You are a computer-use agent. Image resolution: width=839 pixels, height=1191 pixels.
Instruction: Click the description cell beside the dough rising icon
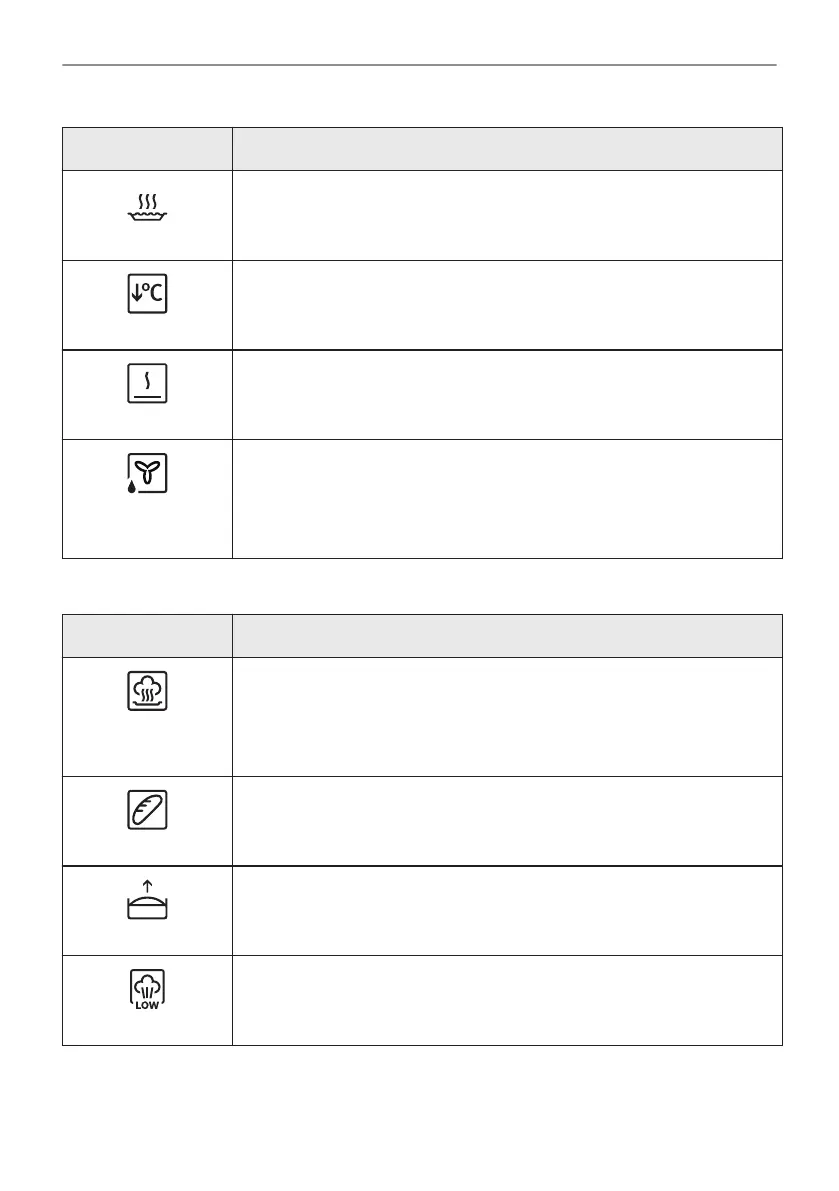tap(506, 910)
